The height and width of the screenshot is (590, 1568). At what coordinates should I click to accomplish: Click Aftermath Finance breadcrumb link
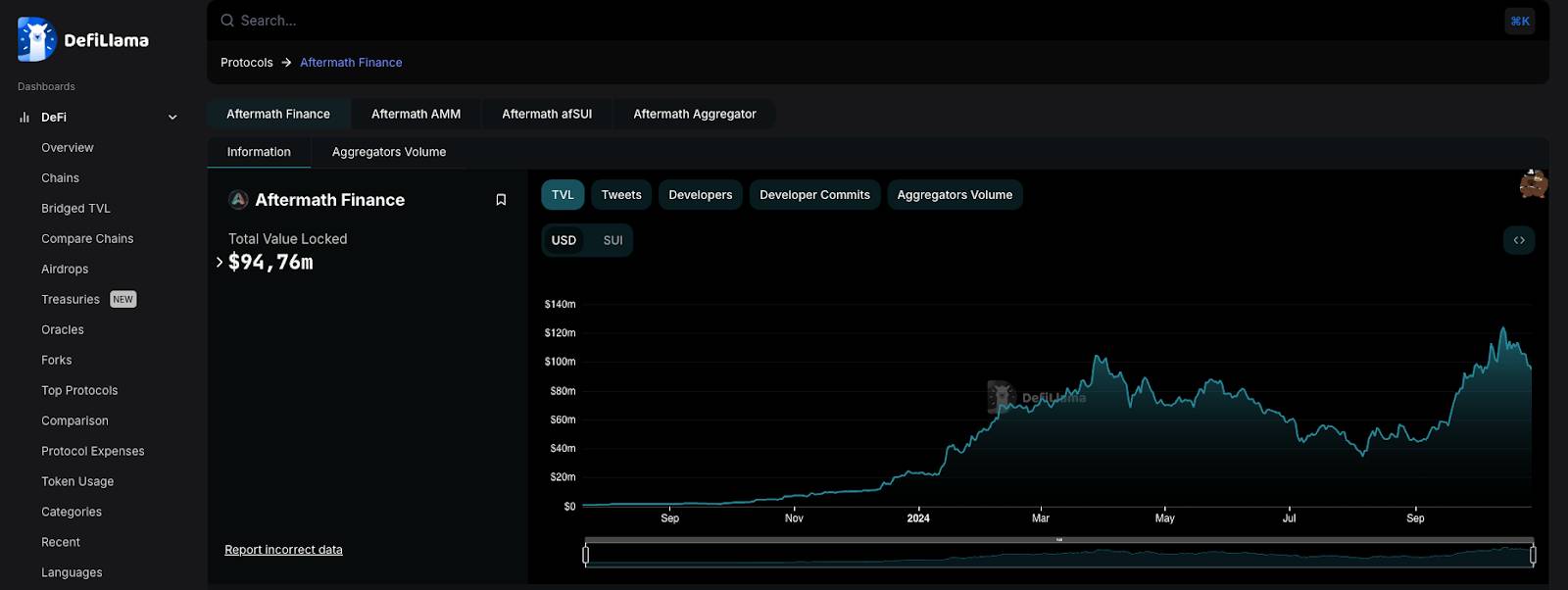pos(351,63)
